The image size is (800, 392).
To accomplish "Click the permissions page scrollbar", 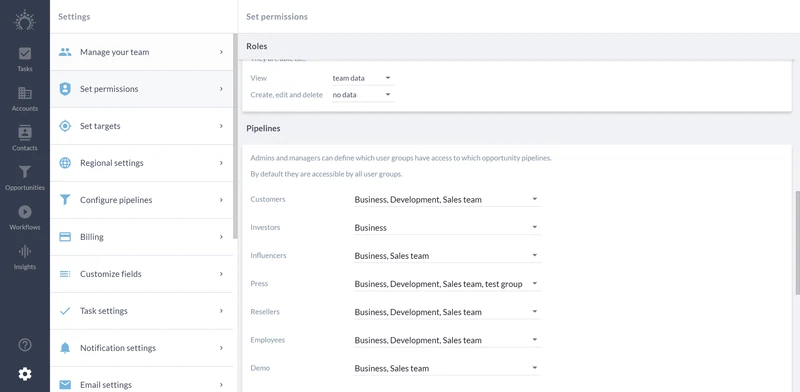I will (x=797, y=242).
